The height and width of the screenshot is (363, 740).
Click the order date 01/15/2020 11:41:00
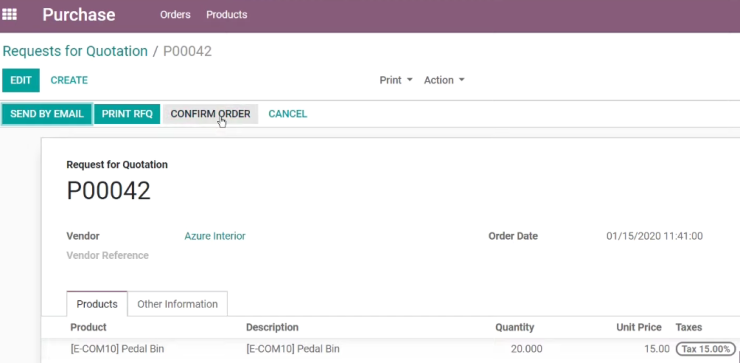pyautogui.click(x=654, y=236)
